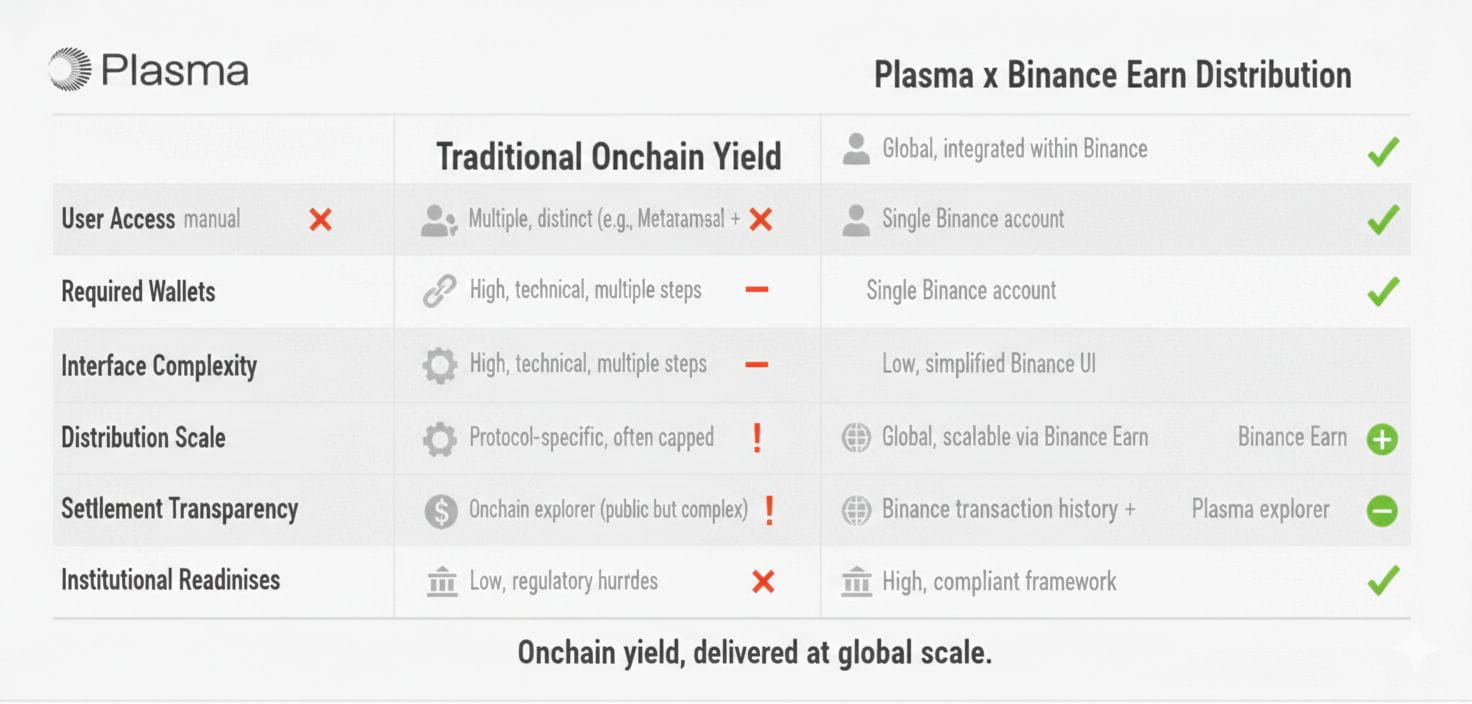Click the "Settlement Transparency" row label

point(180,508)
